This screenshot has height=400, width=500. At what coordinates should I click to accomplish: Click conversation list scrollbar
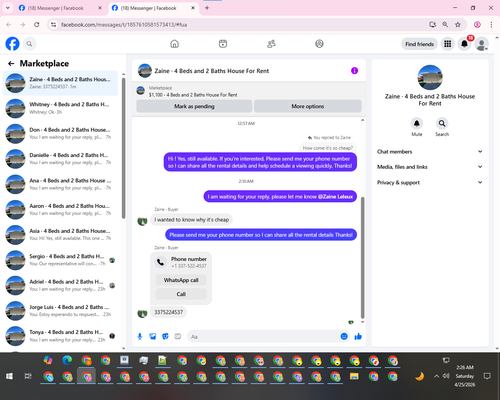123,148
